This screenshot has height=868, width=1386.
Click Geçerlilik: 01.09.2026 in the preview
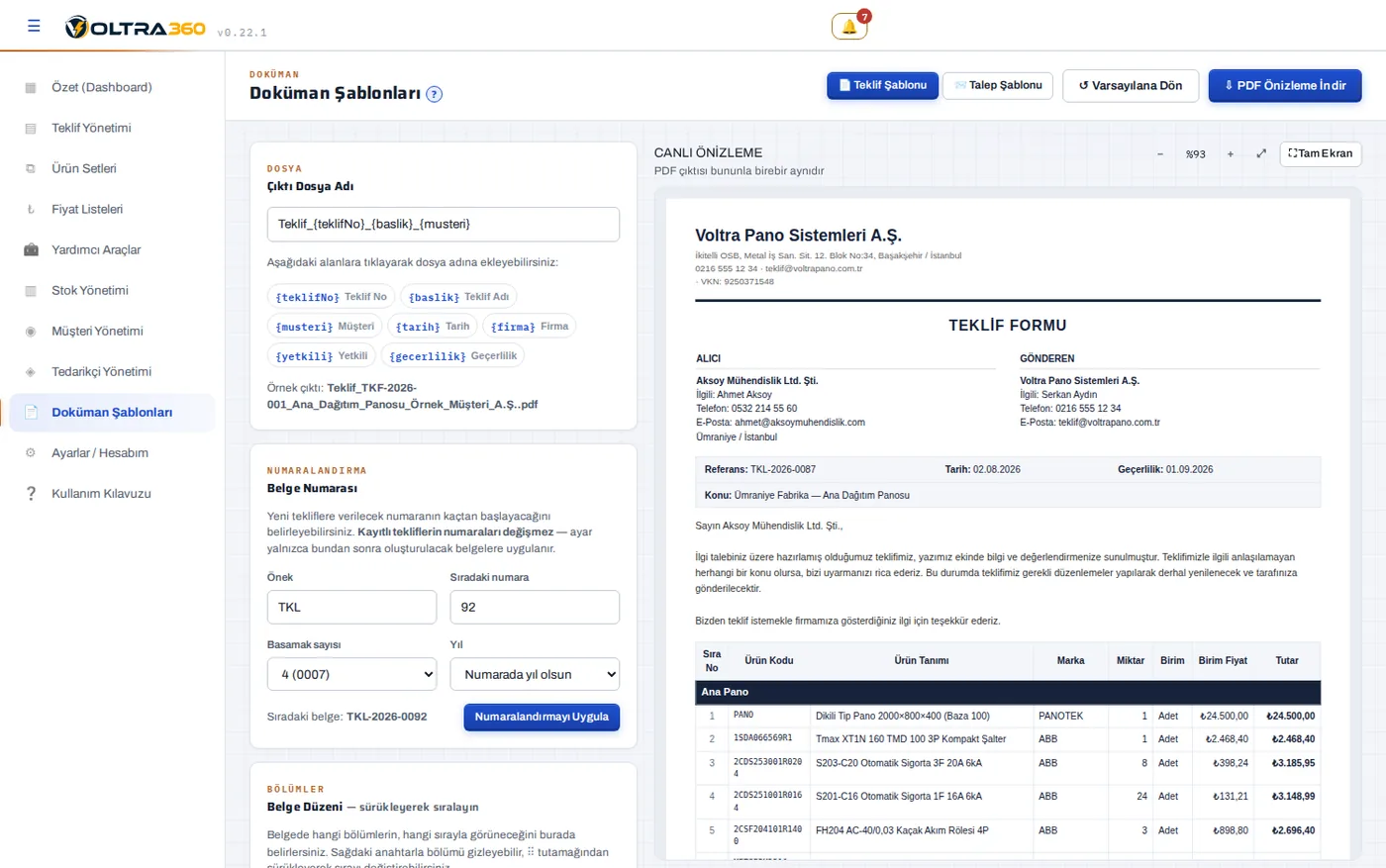point(1165,470)
